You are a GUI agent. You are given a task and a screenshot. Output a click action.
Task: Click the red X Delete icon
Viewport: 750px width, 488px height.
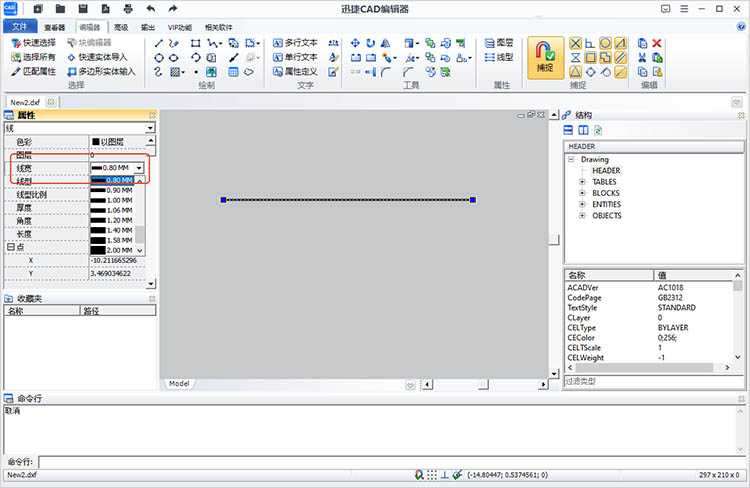click(x=657, y=44)
